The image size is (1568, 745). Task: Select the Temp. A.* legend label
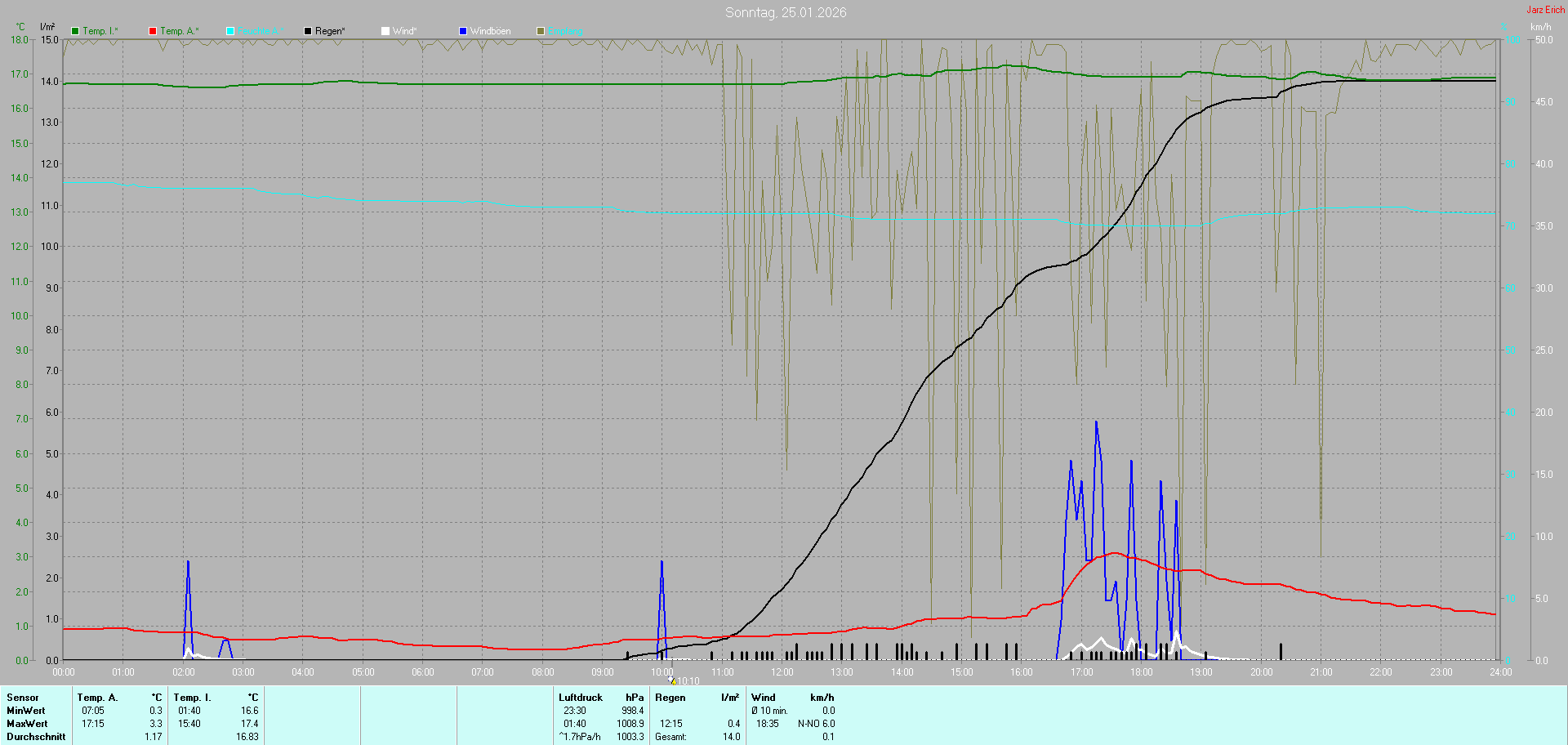click(180, 31)
